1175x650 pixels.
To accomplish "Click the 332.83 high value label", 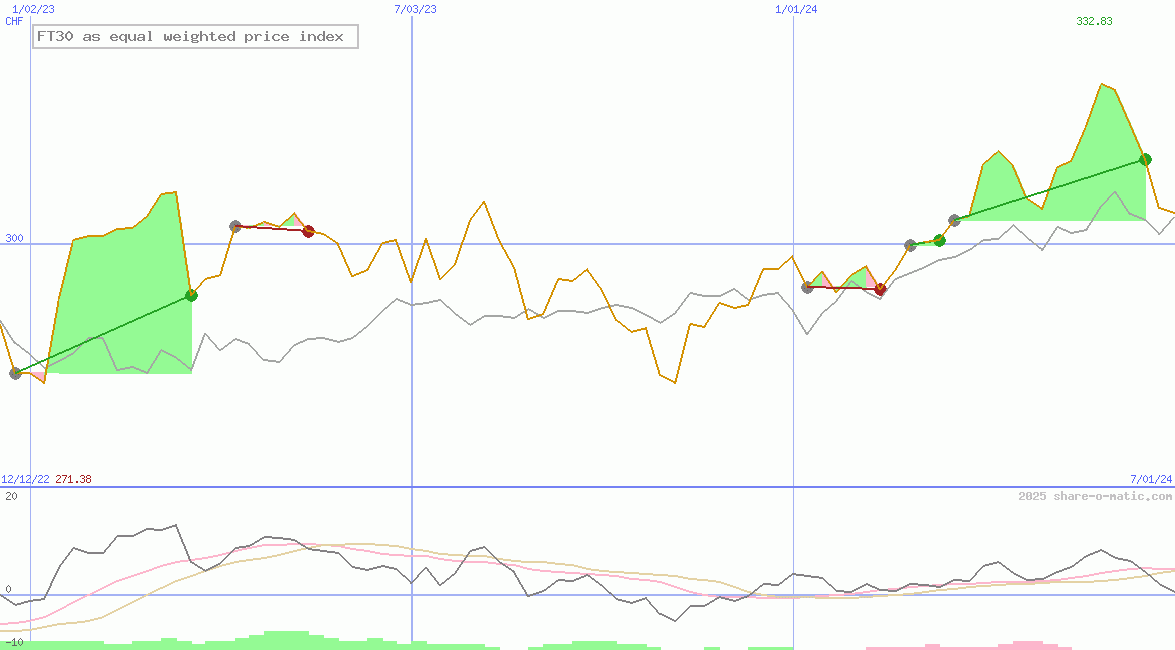I will 1093,19.
